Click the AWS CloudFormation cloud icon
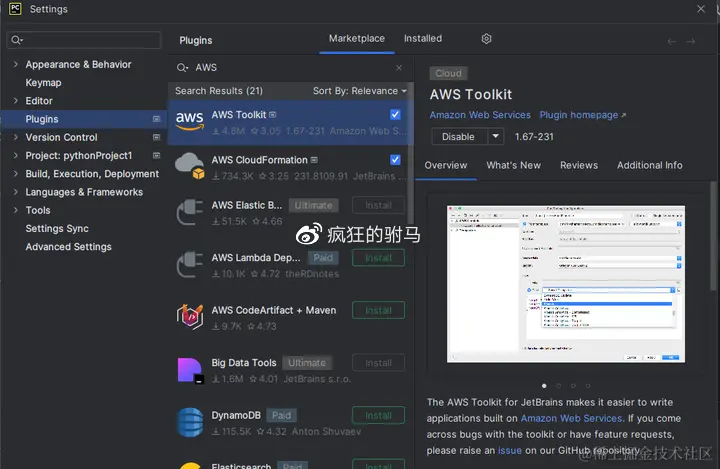The height and width of the screenshot is (469, 720). pos(190,166)
